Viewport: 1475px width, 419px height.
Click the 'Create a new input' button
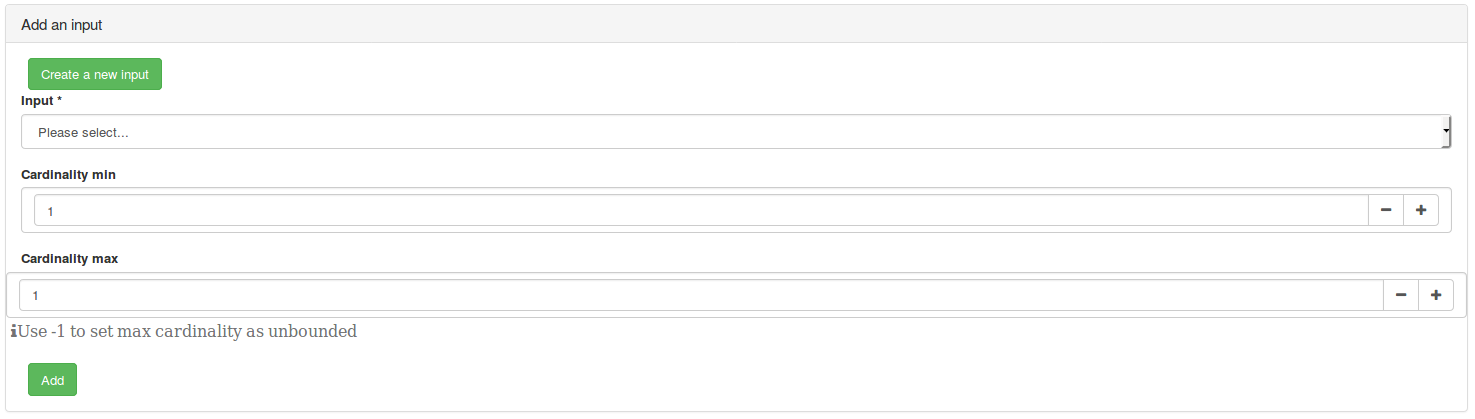(x=95, y=75)
